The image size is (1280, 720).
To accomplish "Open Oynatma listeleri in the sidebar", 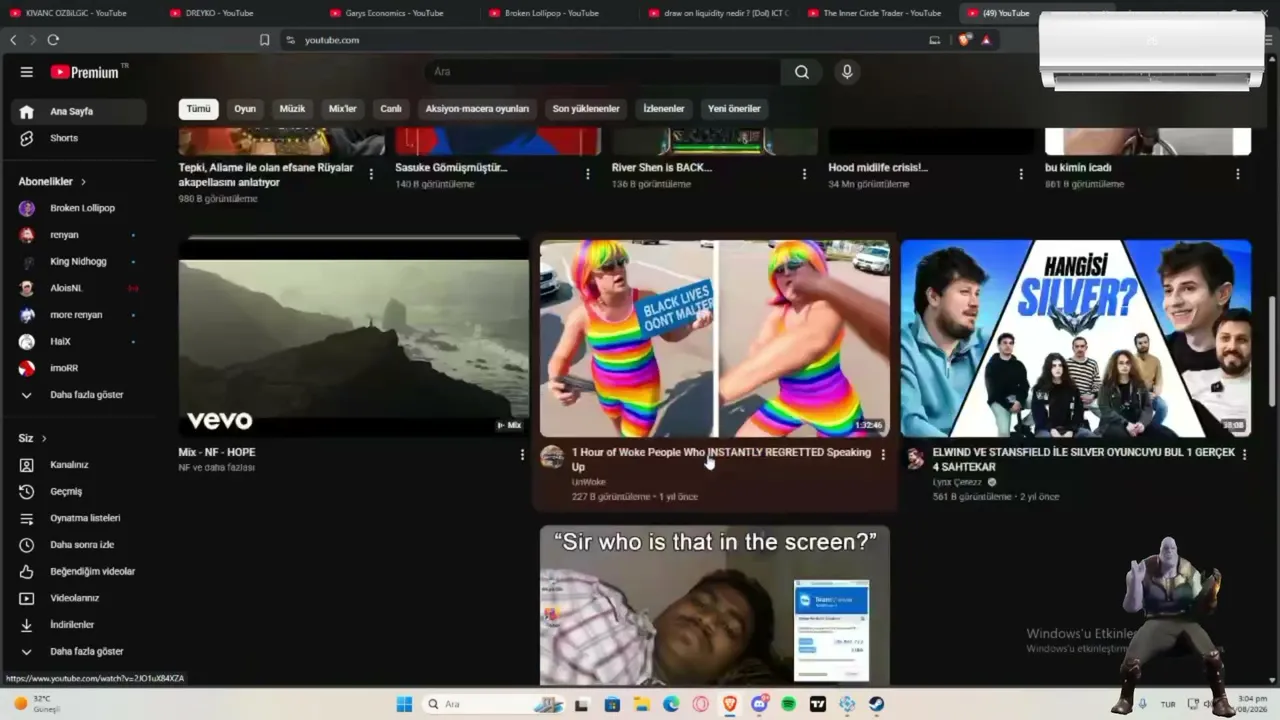I will (79, 518).
